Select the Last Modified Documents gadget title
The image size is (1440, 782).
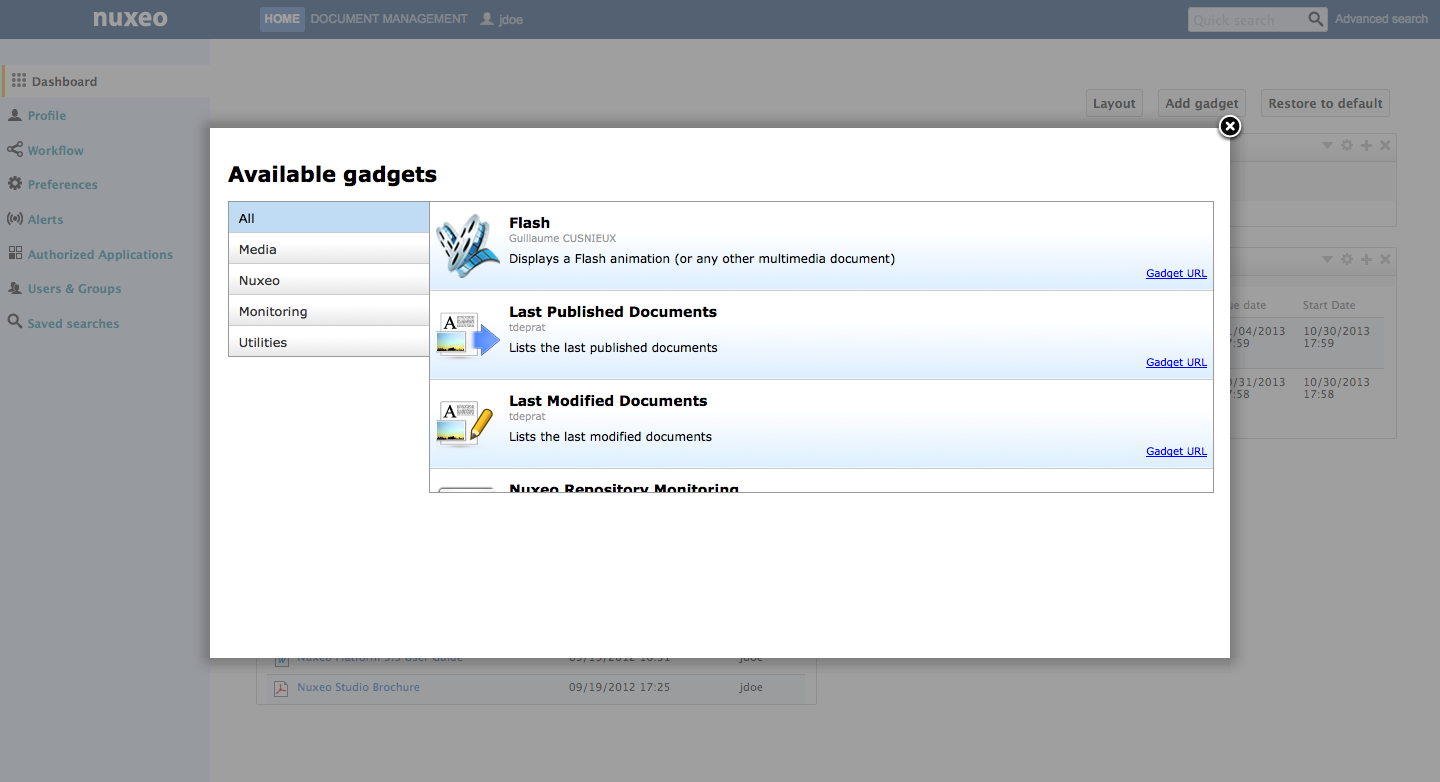608,401
